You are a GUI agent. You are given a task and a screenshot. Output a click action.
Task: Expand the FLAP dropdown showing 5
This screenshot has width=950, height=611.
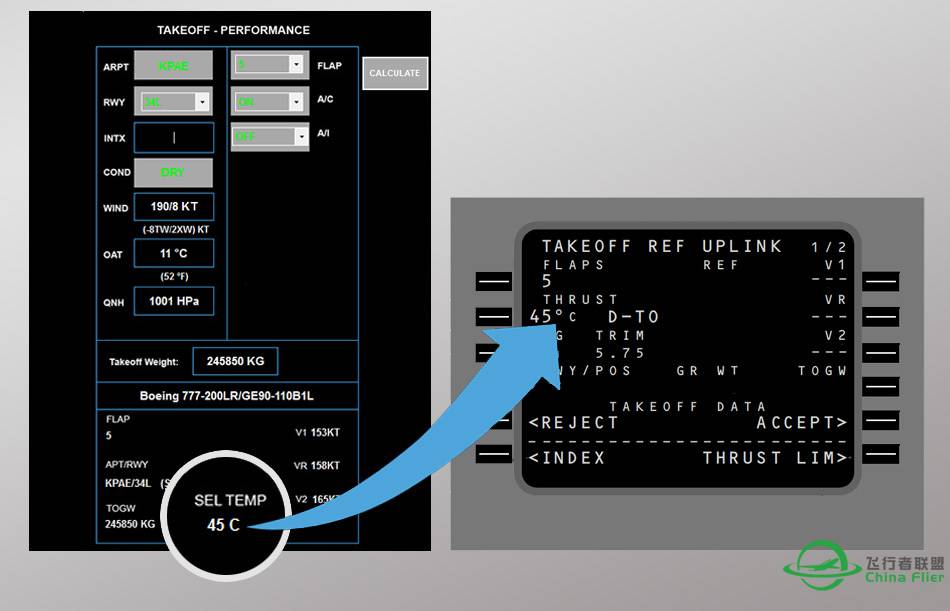(269, 64)
